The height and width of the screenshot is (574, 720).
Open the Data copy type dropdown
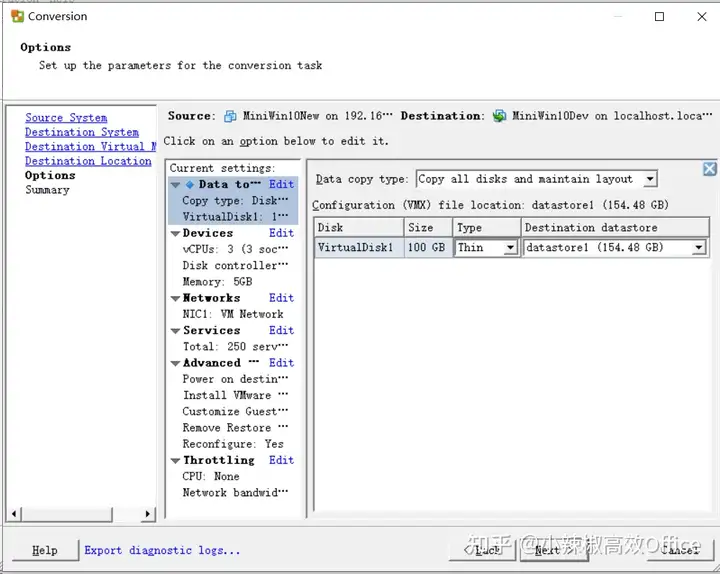click(x=649, y=179)
